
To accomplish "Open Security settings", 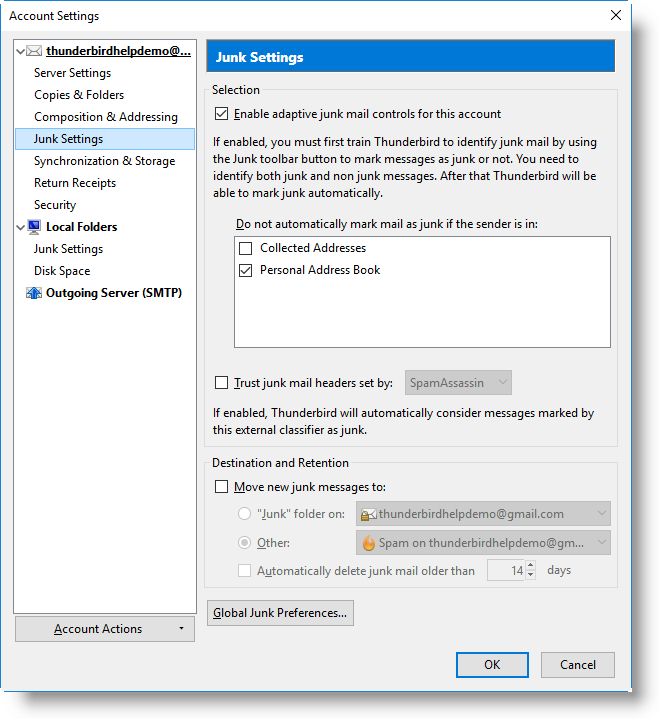I will pos(55,205).
